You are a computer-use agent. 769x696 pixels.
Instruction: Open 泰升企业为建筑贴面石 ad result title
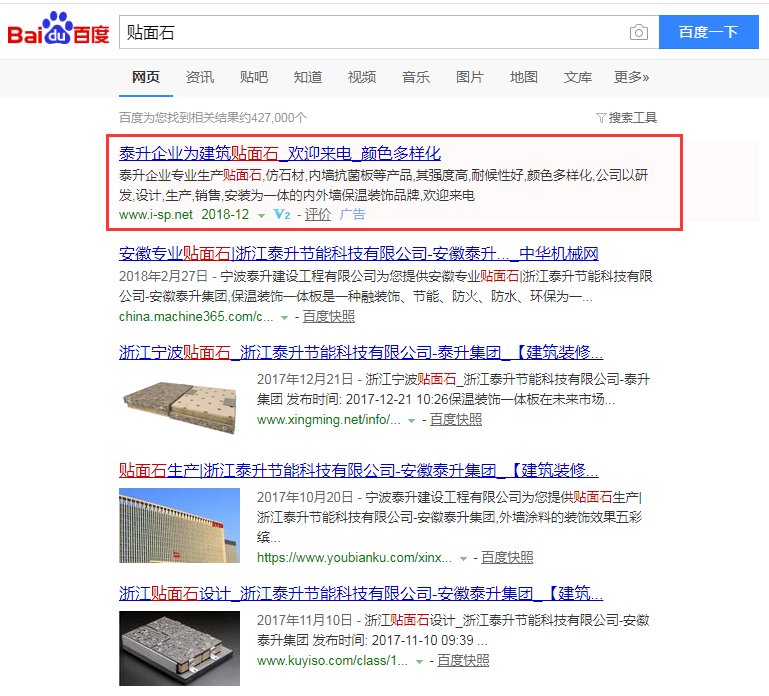click(x=280, y=154)
